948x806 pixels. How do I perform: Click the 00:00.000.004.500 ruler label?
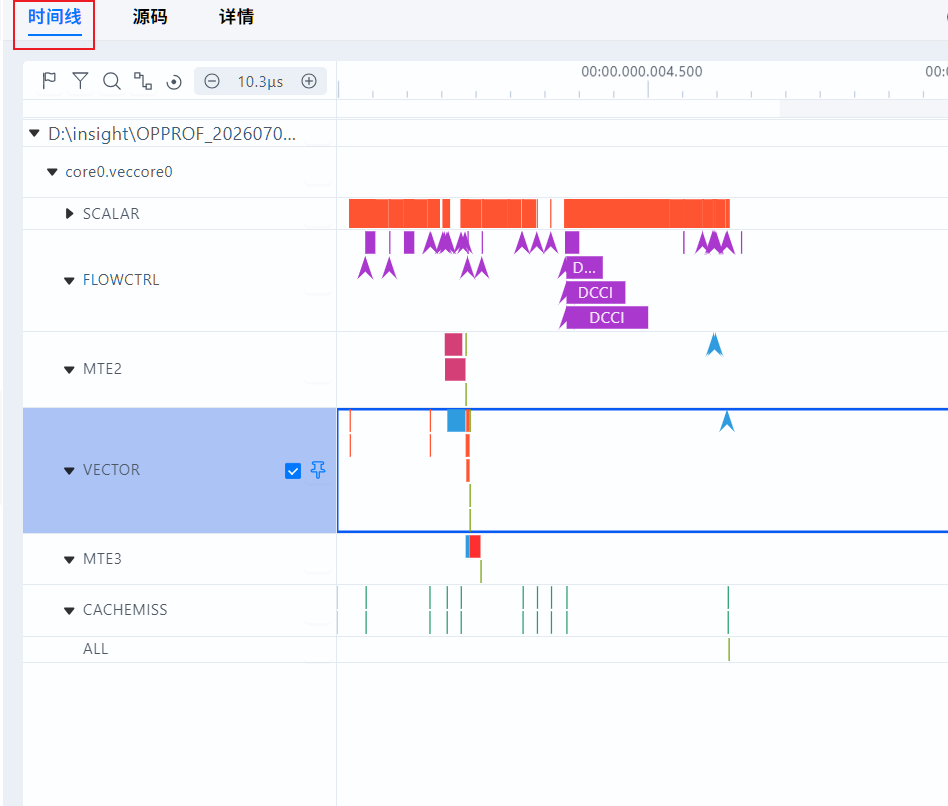pyautogui.click(x=642, y=71)
